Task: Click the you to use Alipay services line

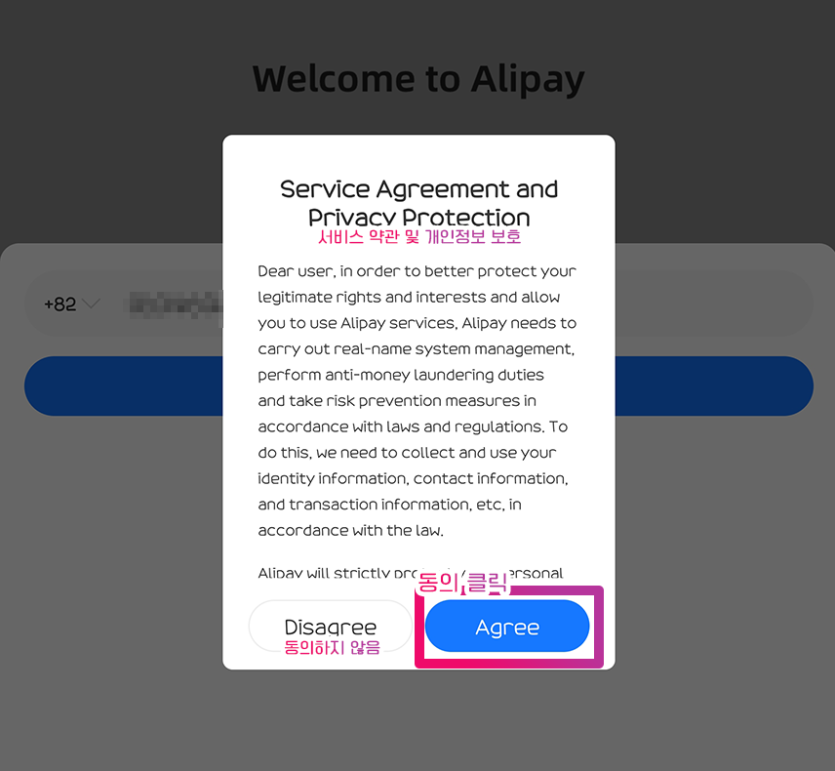Action: click(x=417, y=323)
